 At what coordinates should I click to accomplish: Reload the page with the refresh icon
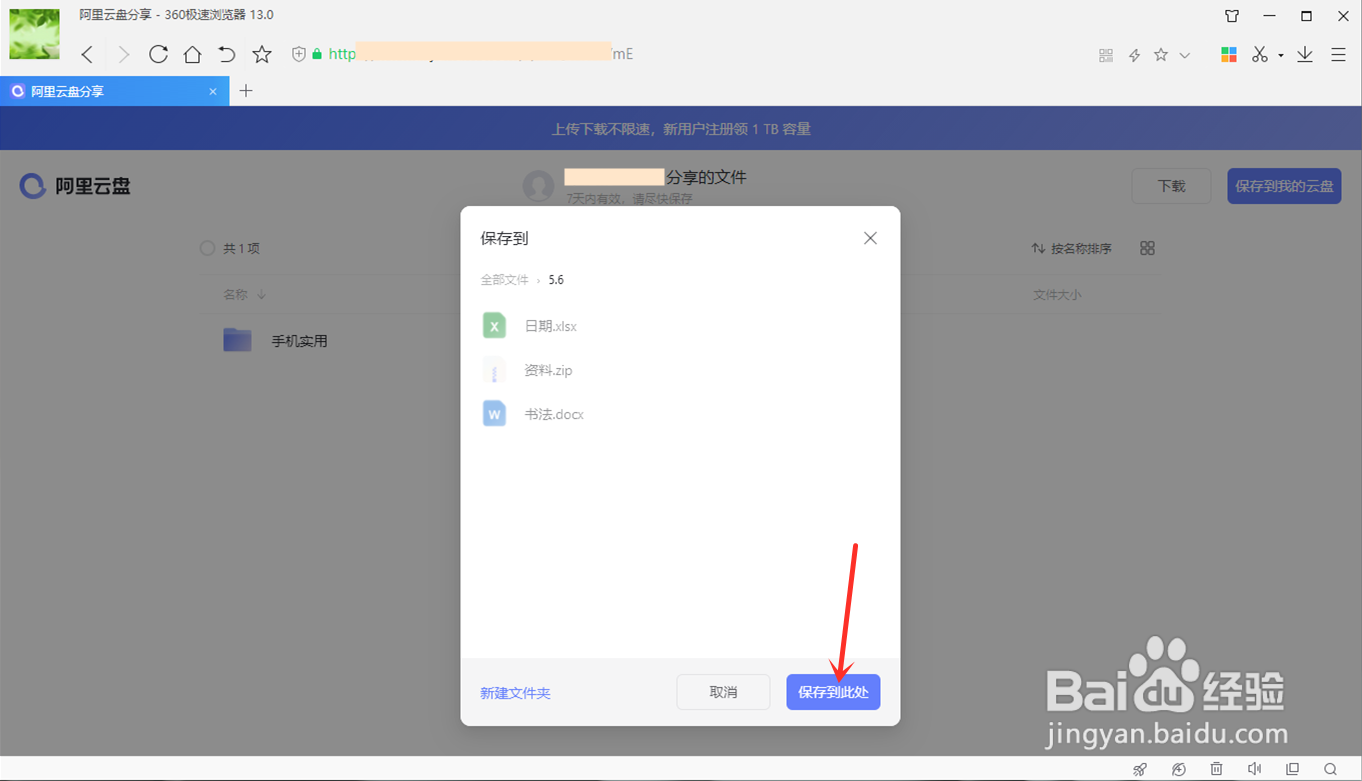[158, 54]
